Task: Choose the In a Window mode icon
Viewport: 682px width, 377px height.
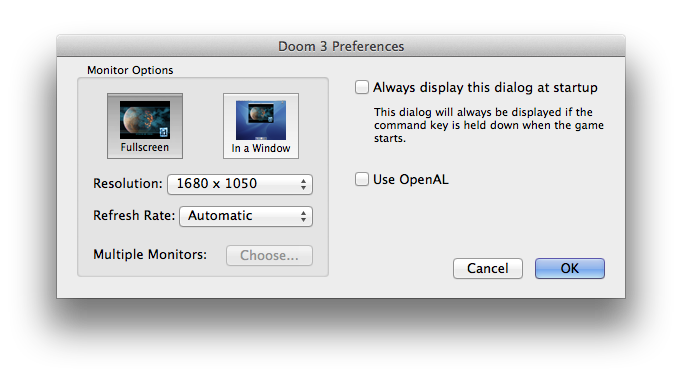Action: [x=261, y=126]
